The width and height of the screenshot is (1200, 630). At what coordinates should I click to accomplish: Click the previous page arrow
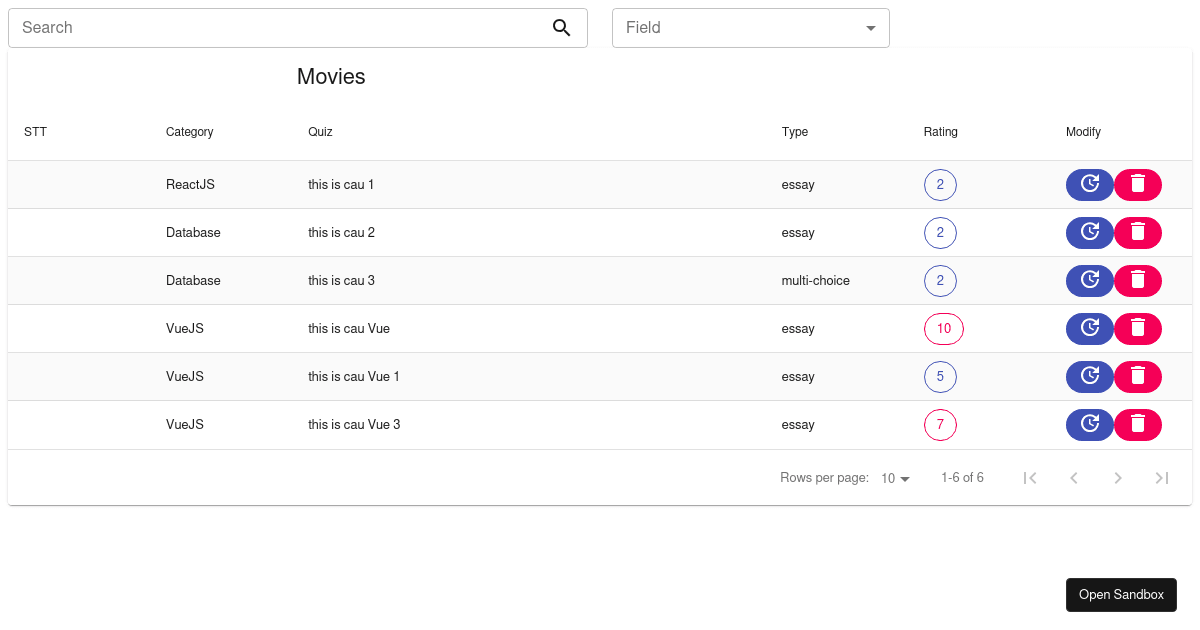point(1074,477)
